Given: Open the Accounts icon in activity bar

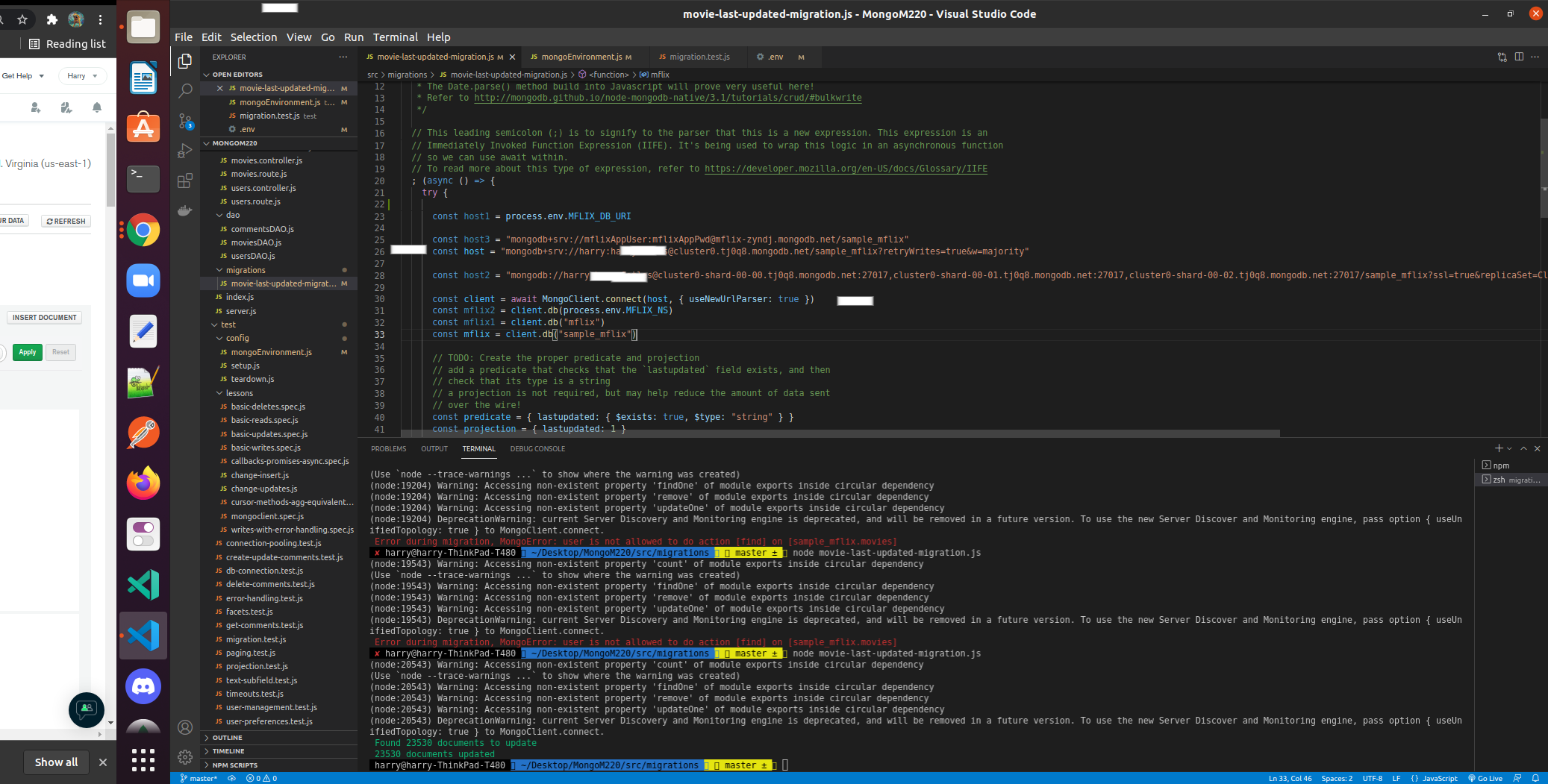Looking at the screenshot, I should click(185, 727).
